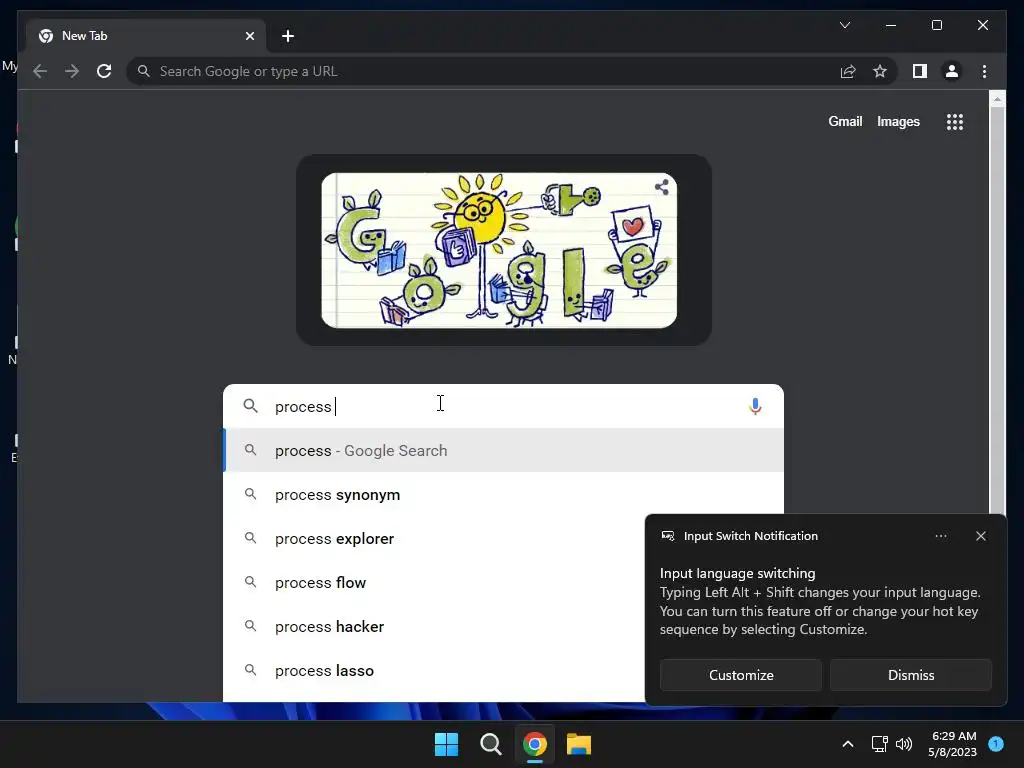Open the Chrome profile avatar
The height and width of the screenshot is (768, 1024).
952,71
